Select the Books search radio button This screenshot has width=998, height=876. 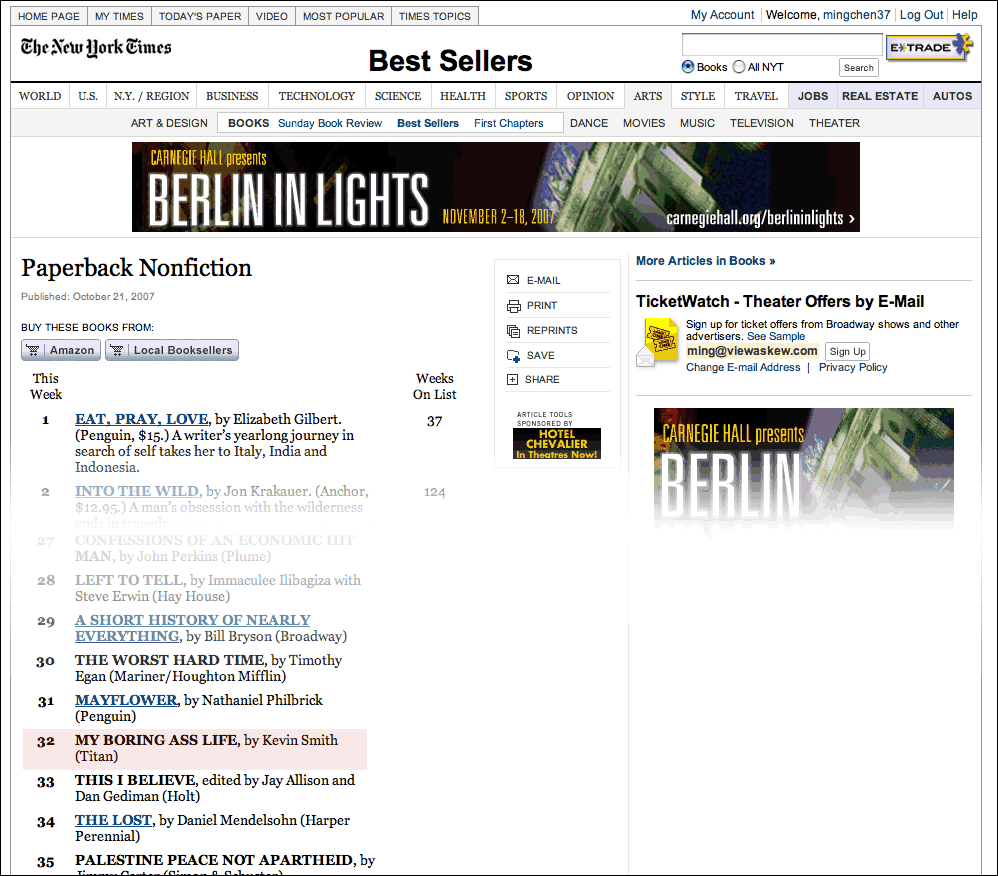coord(688,67)
